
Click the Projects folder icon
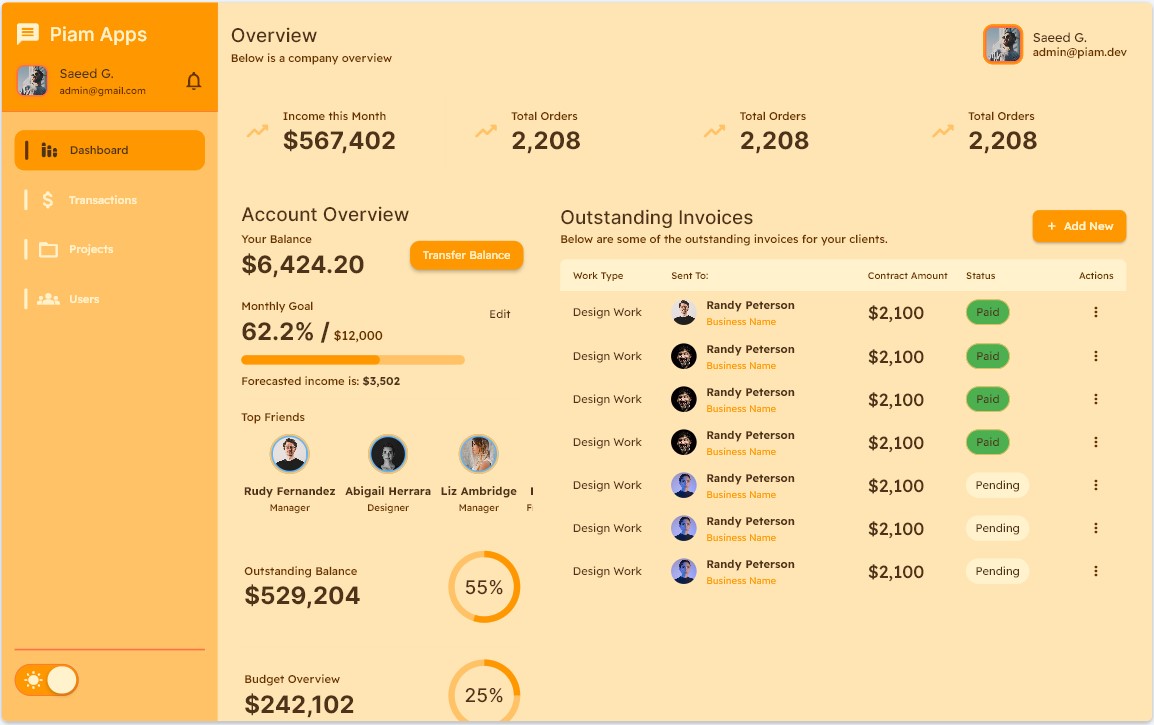pyautogui.click(x=48, y=250)
